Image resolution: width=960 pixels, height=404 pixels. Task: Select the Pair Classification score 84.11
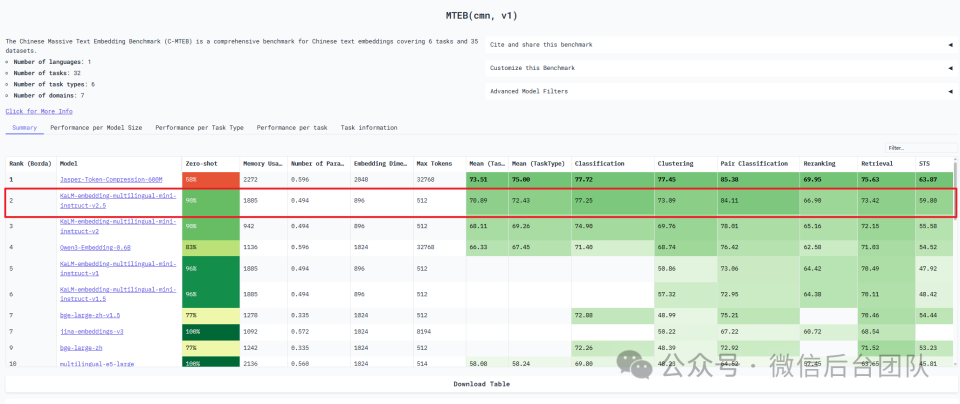pos(759,201)
